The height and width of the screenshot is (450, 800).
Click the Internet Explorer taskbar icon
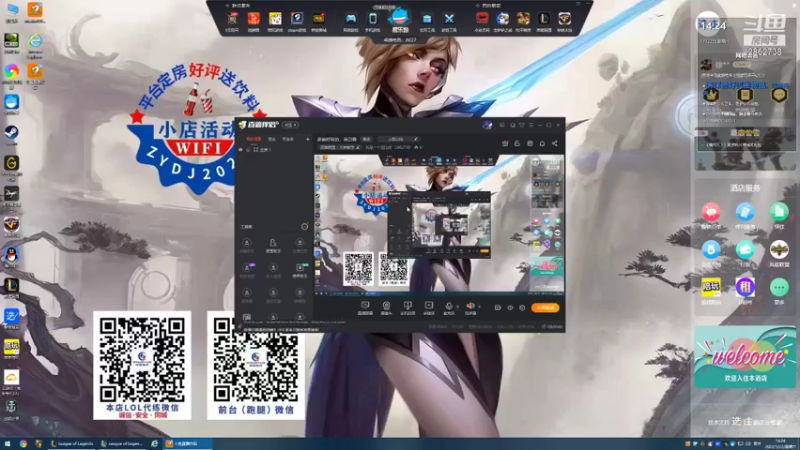pos(154,444)
